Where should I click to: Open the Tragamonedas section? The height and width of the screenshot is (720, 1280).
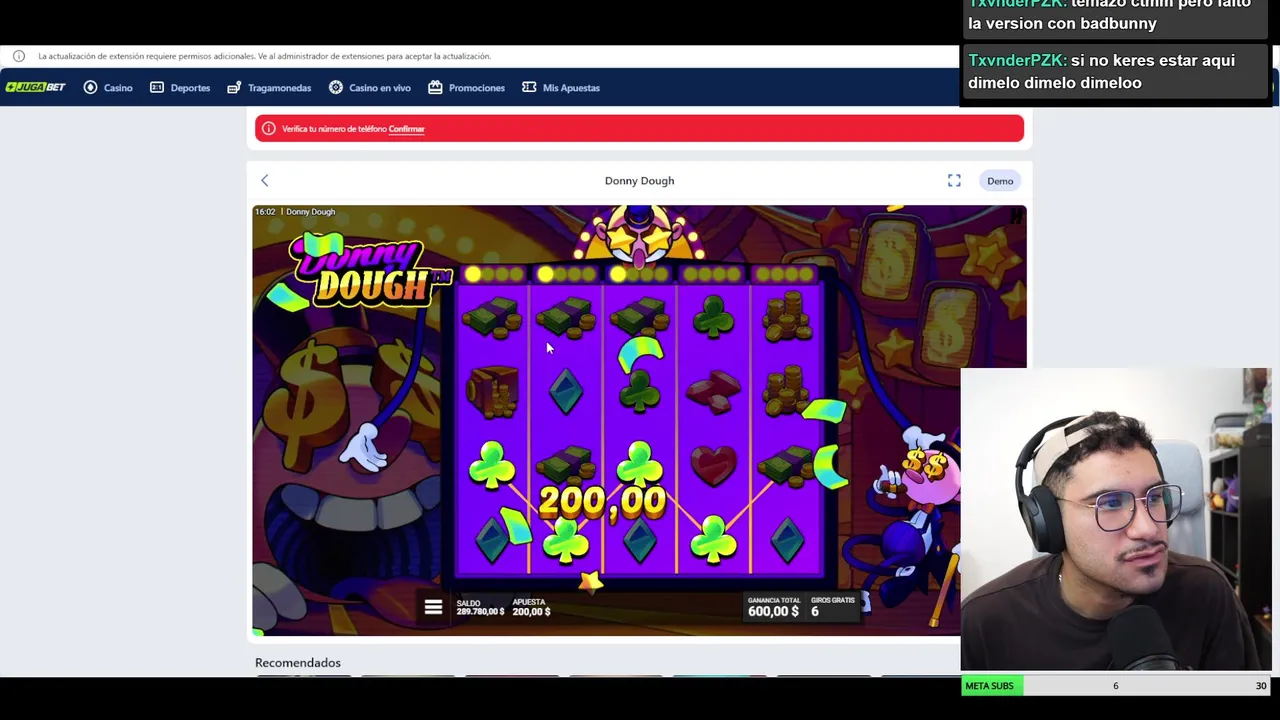click(269, 88)
